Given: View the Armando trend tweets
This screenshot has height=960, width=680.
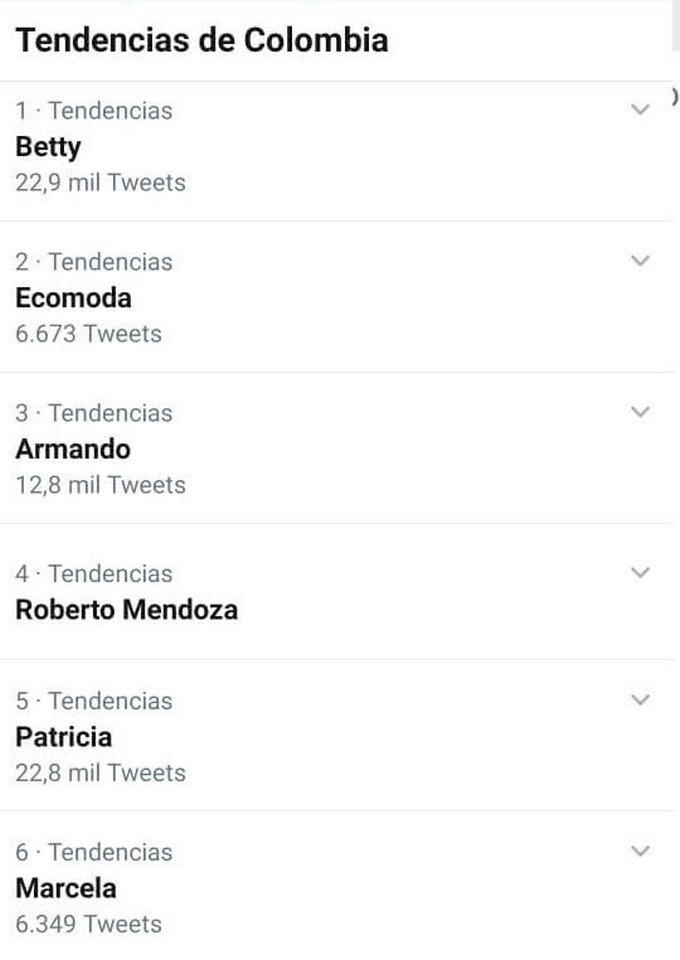Looking at the screenshot, I should pos(72,449).
